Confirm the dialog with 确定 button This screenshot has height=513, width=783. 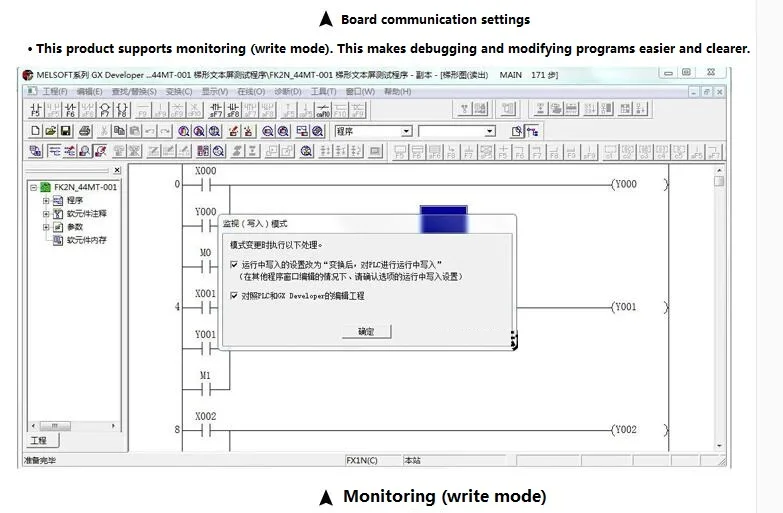coord(367,331)
